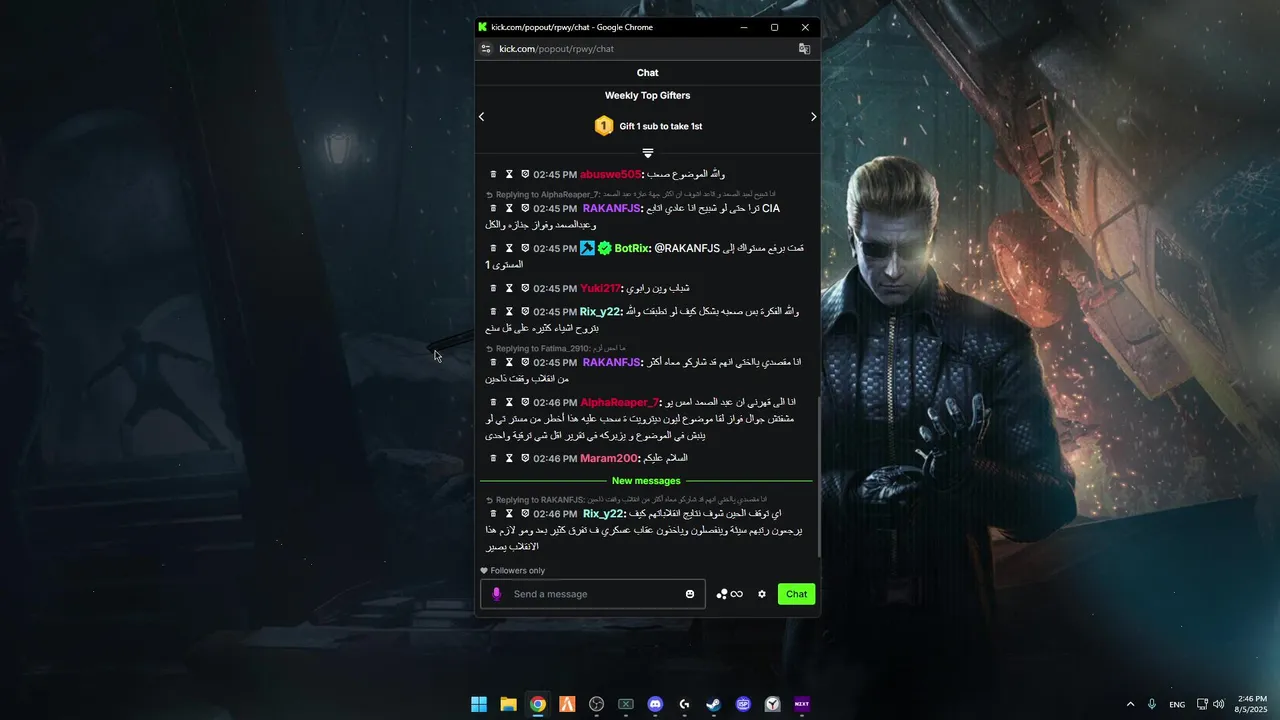Viewport: 1280px width, 720px height.
Task: Open the AlphaReaper_7 username link
Action: pyautogui.click(x=620, y=402)
